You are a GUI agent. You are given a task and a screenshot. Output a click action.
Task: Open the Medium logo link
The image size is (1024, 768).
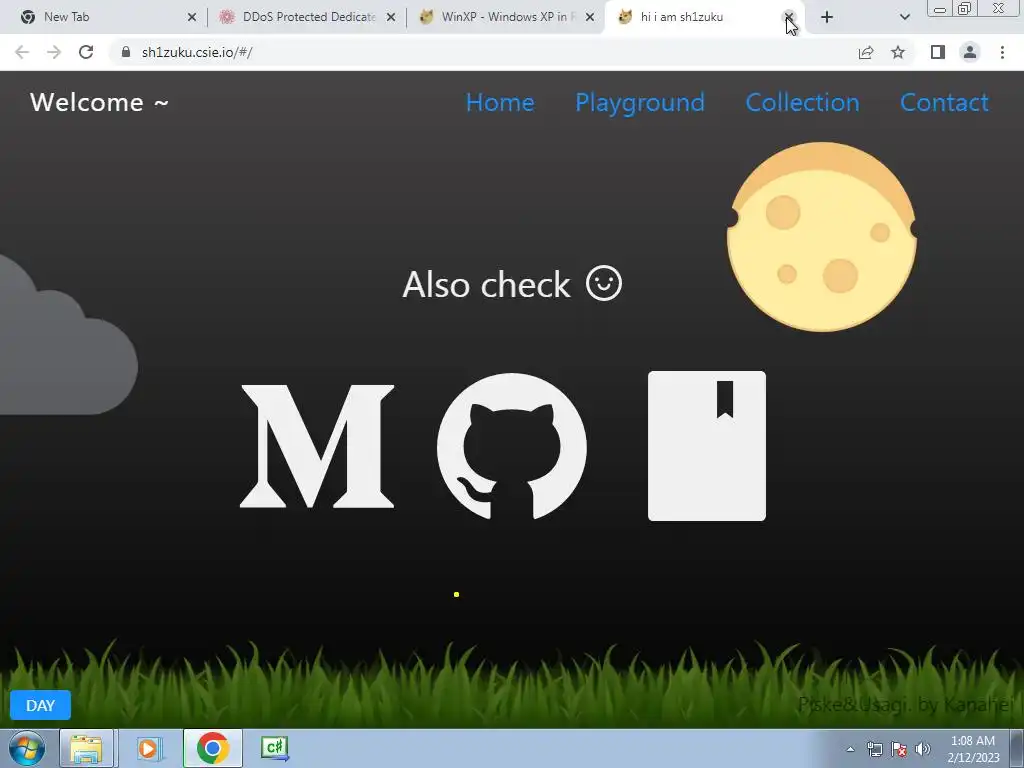click(x=317, y=446)
